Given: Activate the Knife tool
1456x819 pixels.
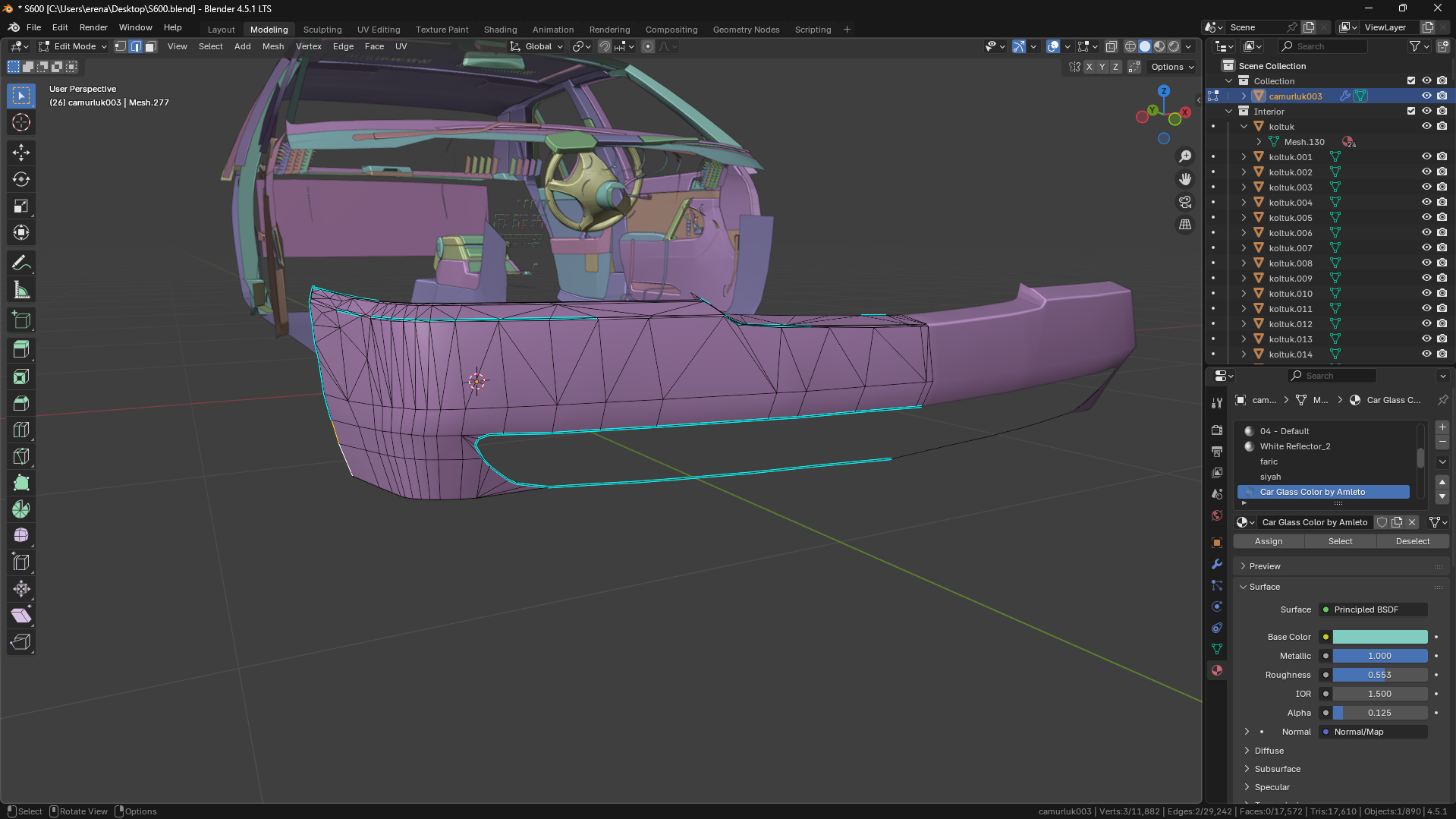Looking at the screenshot, I should click(21, 456).
